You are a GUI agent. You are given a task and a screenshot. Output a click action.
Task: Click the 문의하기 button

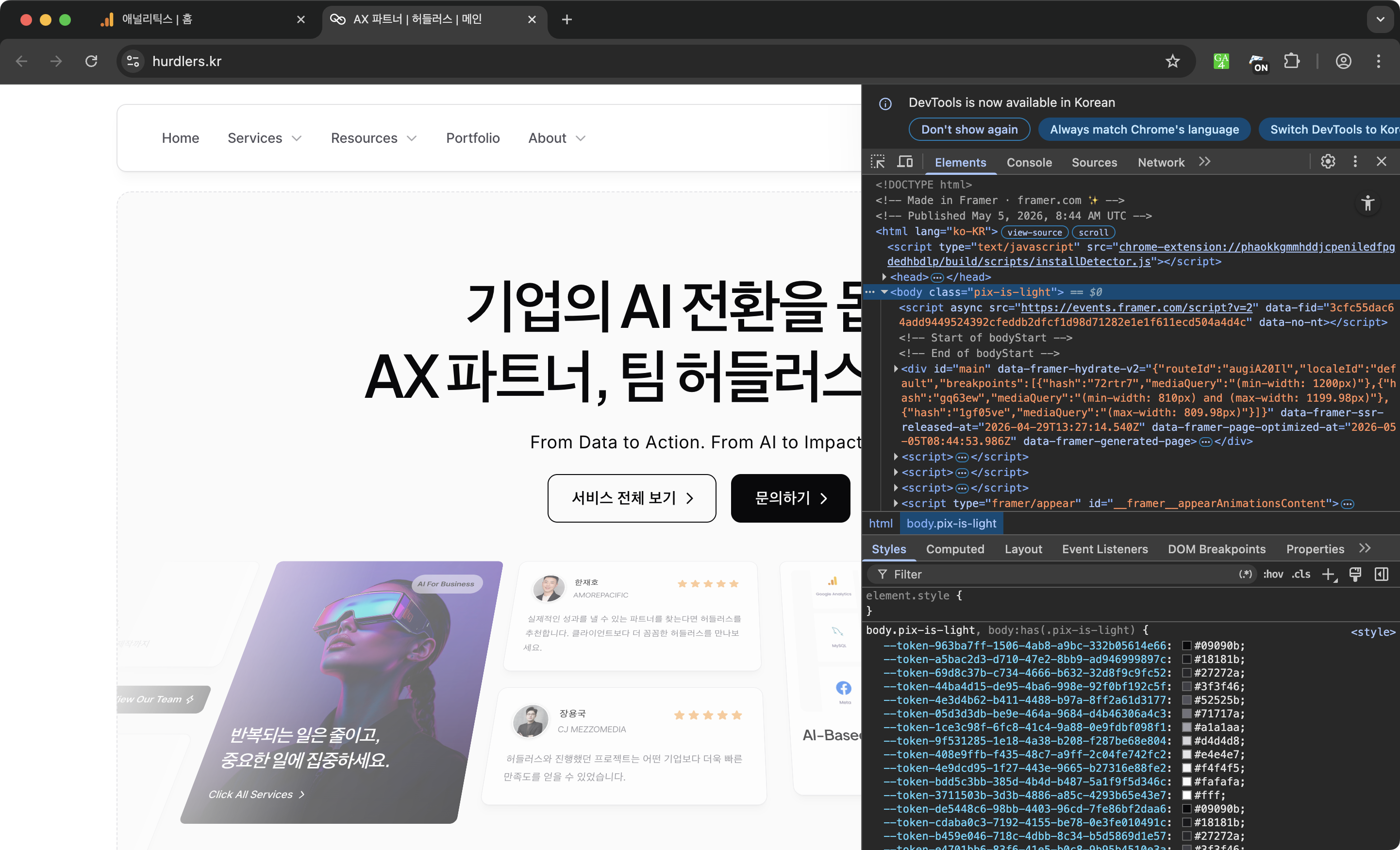[x=790, y=498]
